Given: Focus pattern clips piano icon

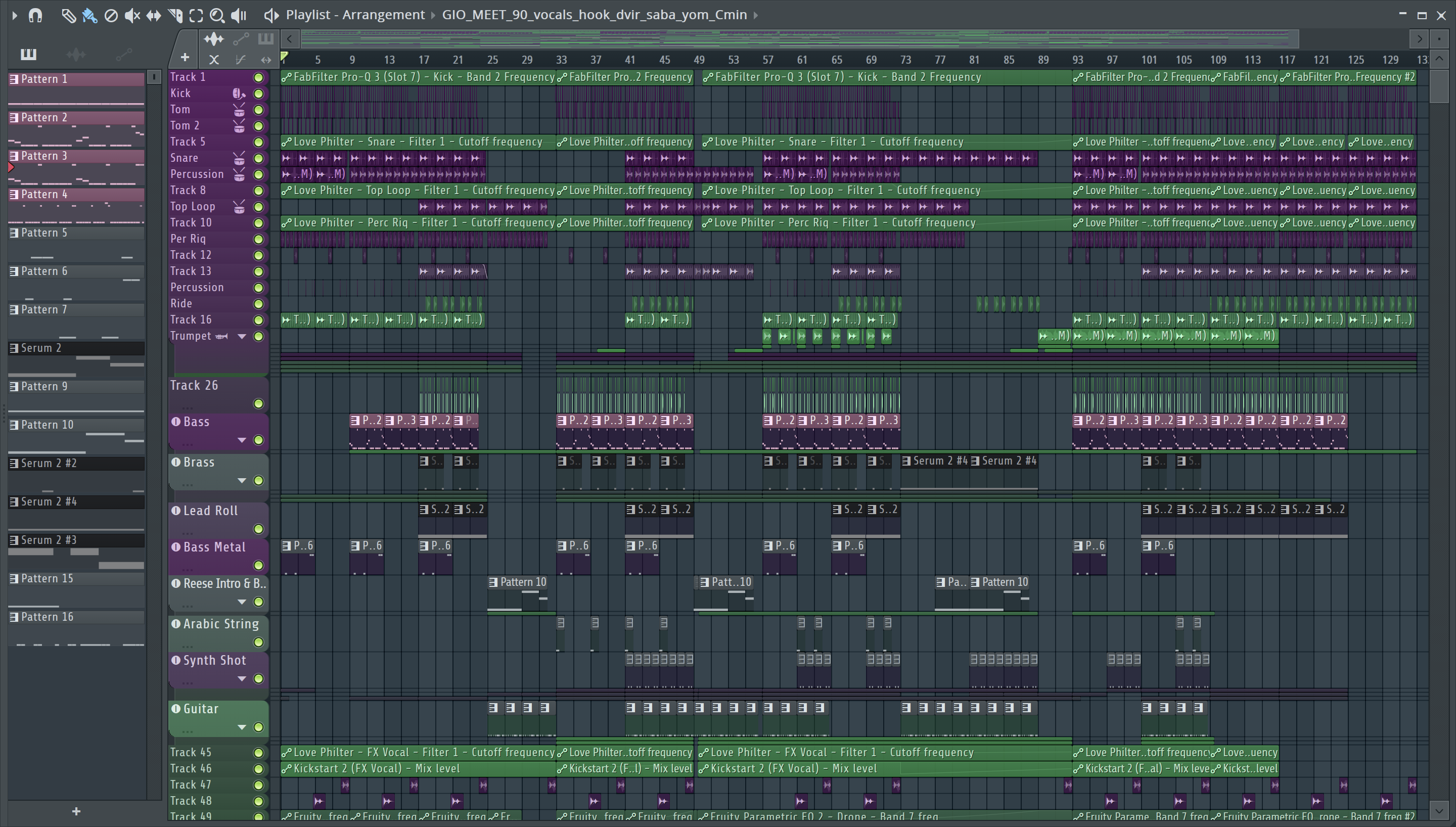Looking at the screenshot, I should coord(265,38).
